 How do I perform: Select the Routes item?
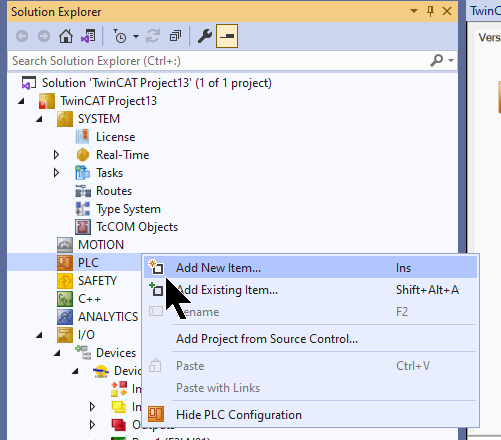(114, 191)
